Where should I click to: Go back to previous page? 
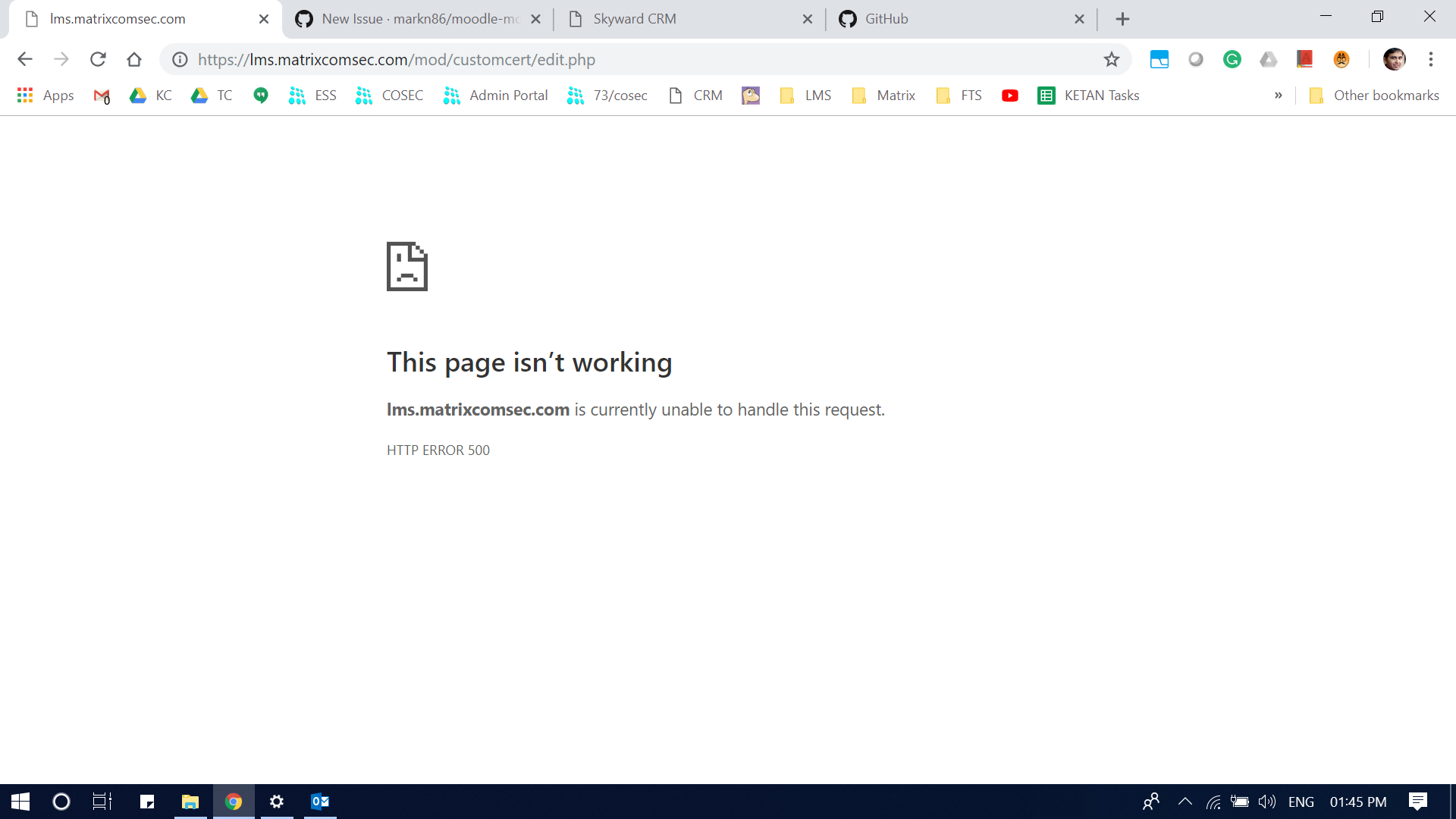(25, 59)
